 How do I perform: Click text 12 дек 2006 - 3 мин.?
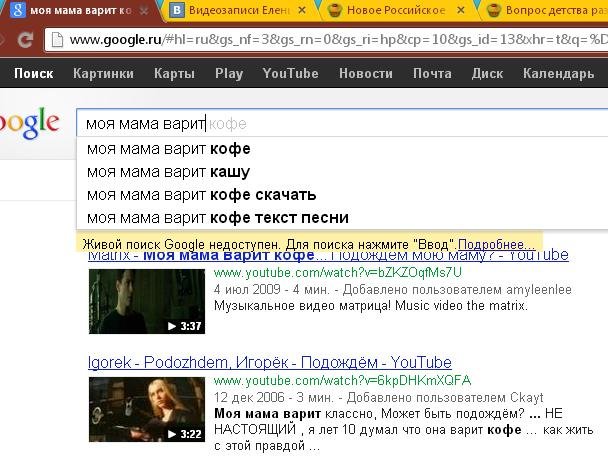pyautogui.click(x=274, y=398)
